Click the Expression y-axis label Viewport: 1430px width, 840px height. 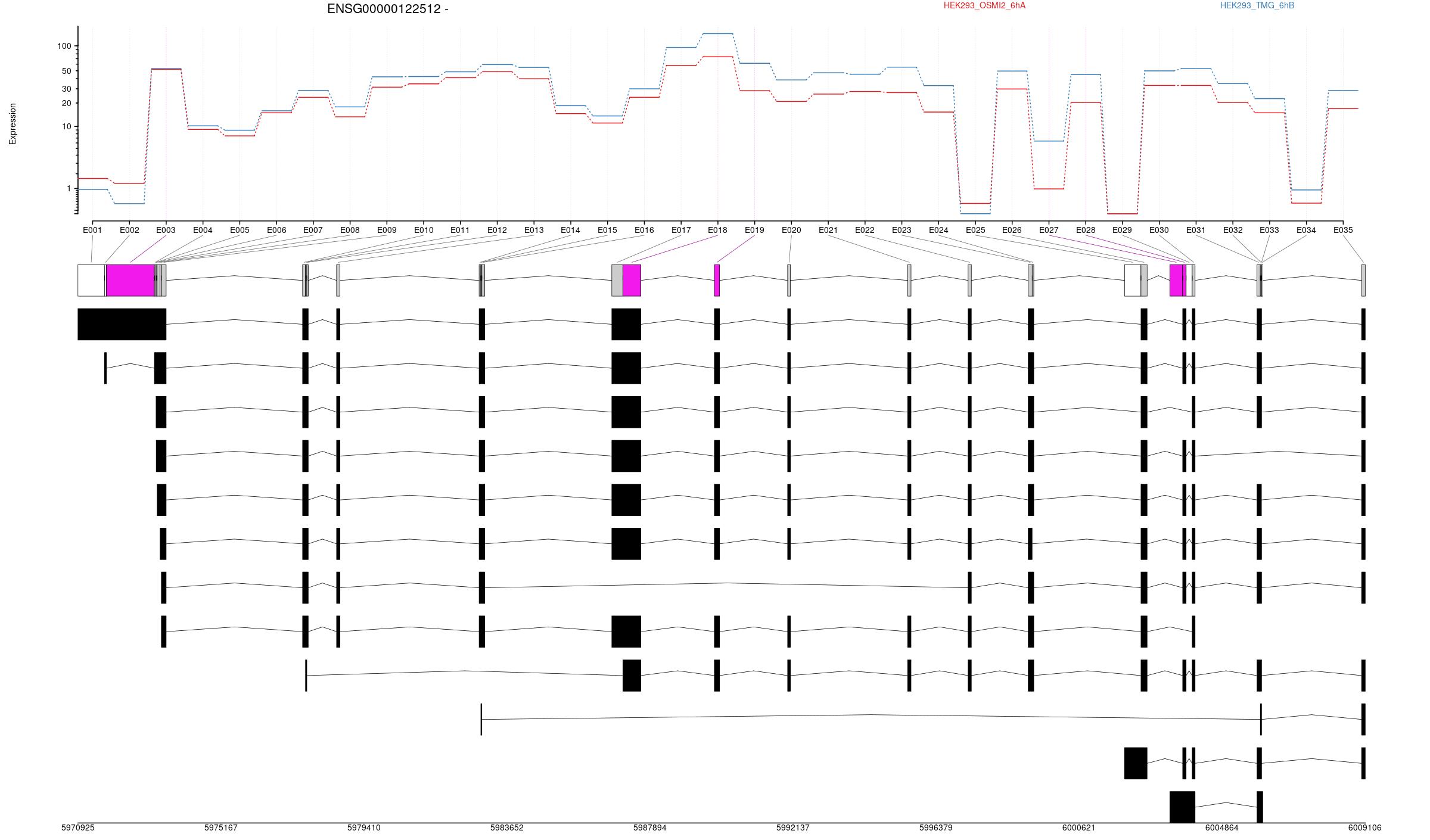pyautogui.click(x=13, y=124)
